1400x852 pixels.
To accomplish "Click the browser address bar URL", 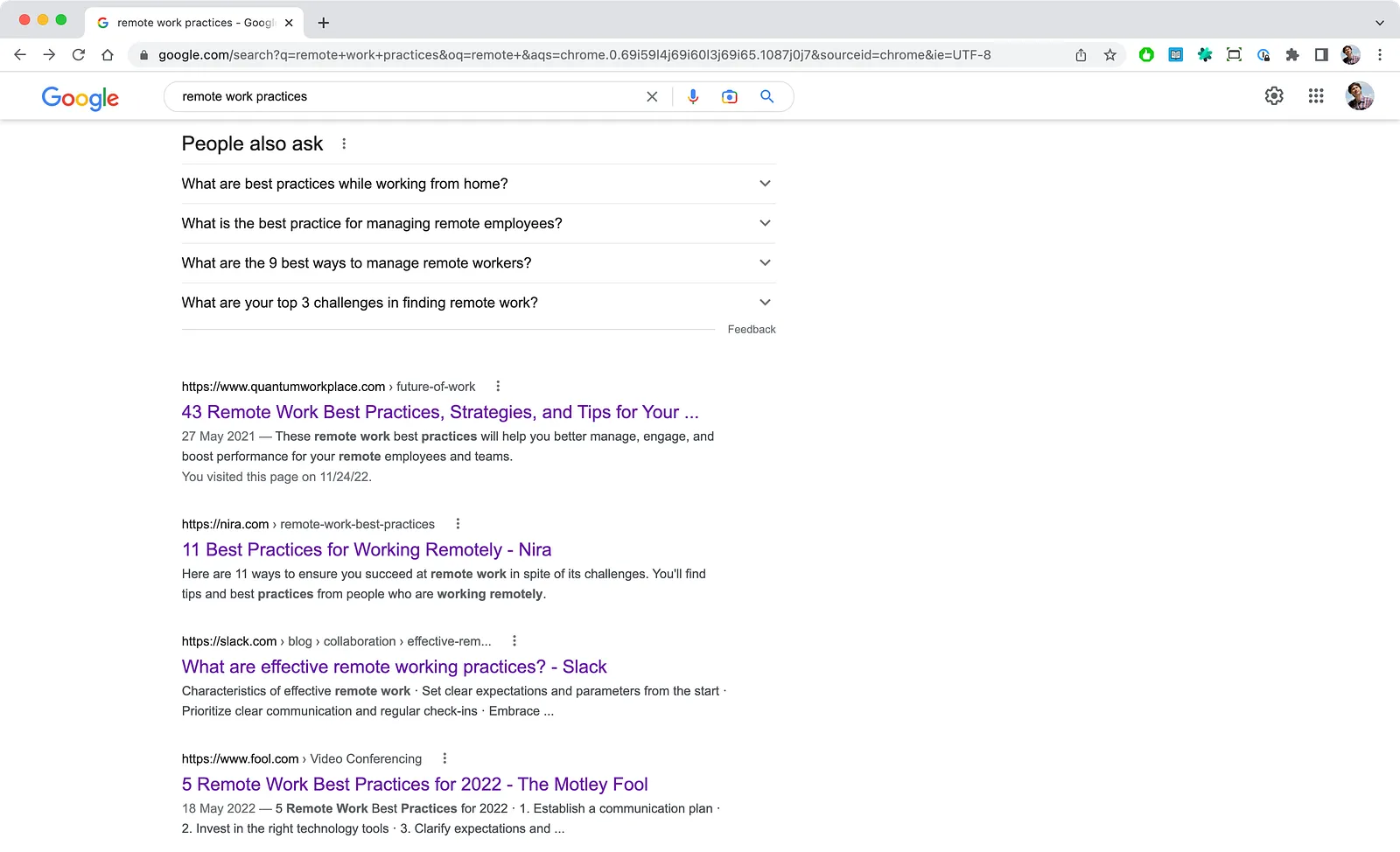I will [x=575, y=55].
